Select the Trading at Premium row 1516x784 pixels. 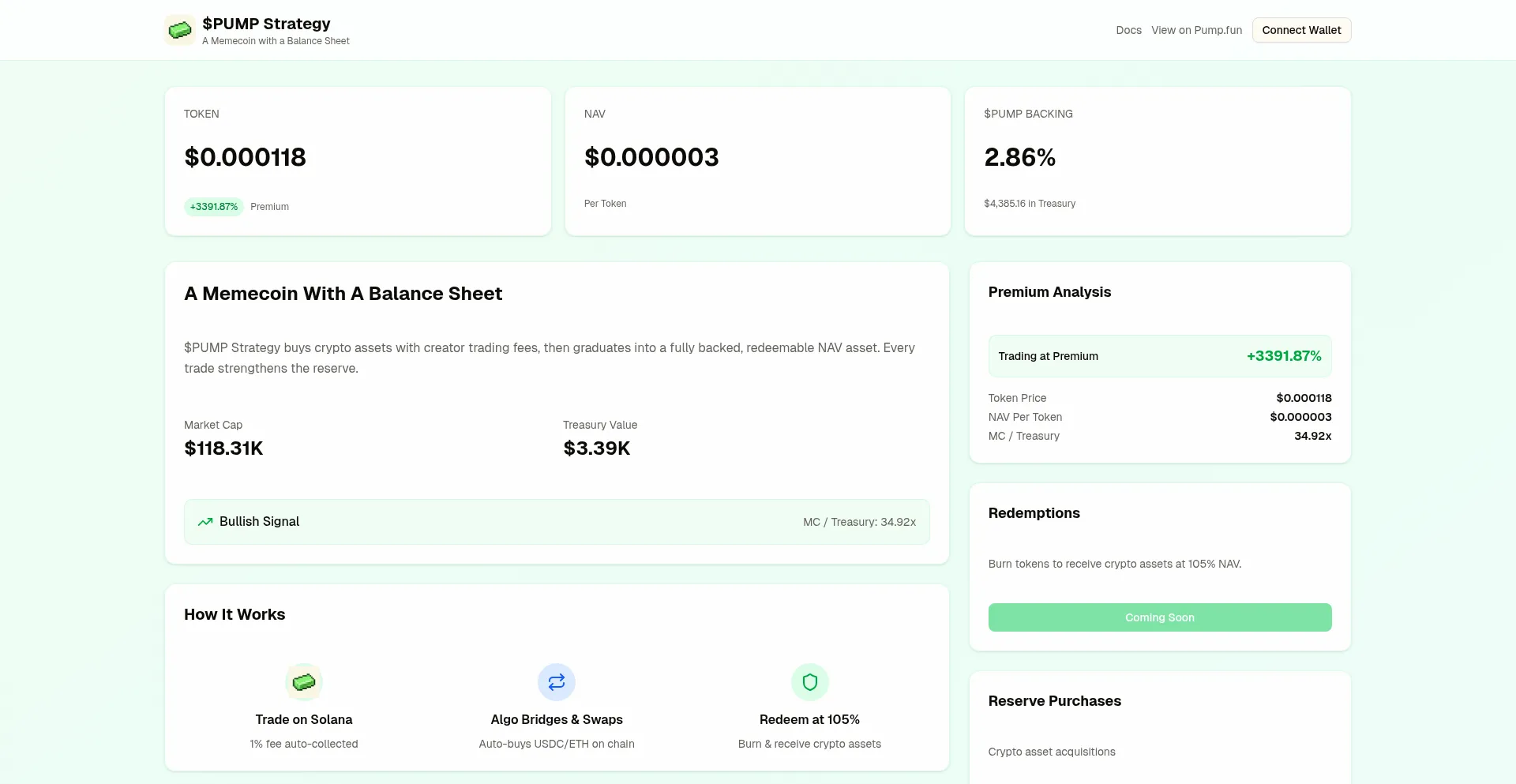pos(1159,356)
